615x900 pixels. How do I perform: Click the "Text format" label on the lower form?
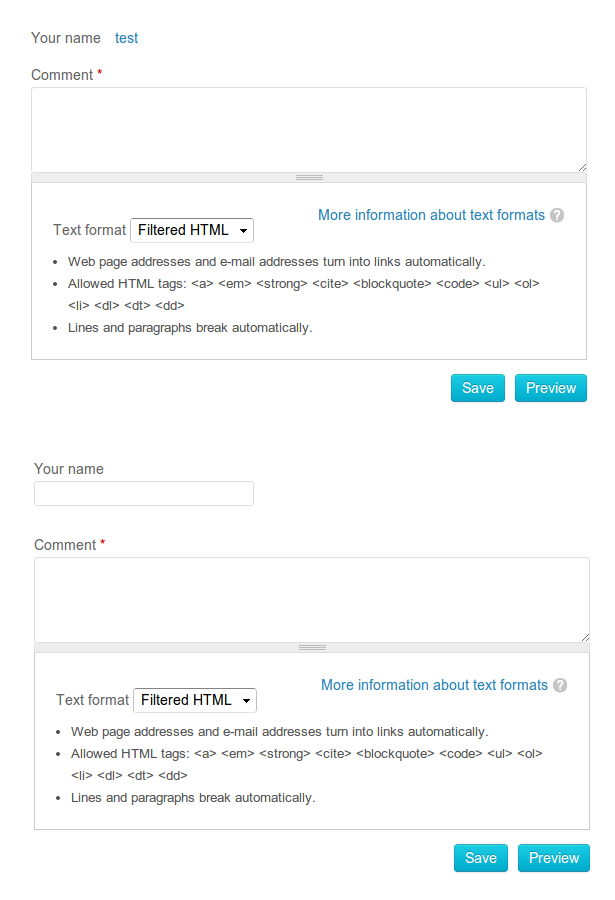point(92,700)
